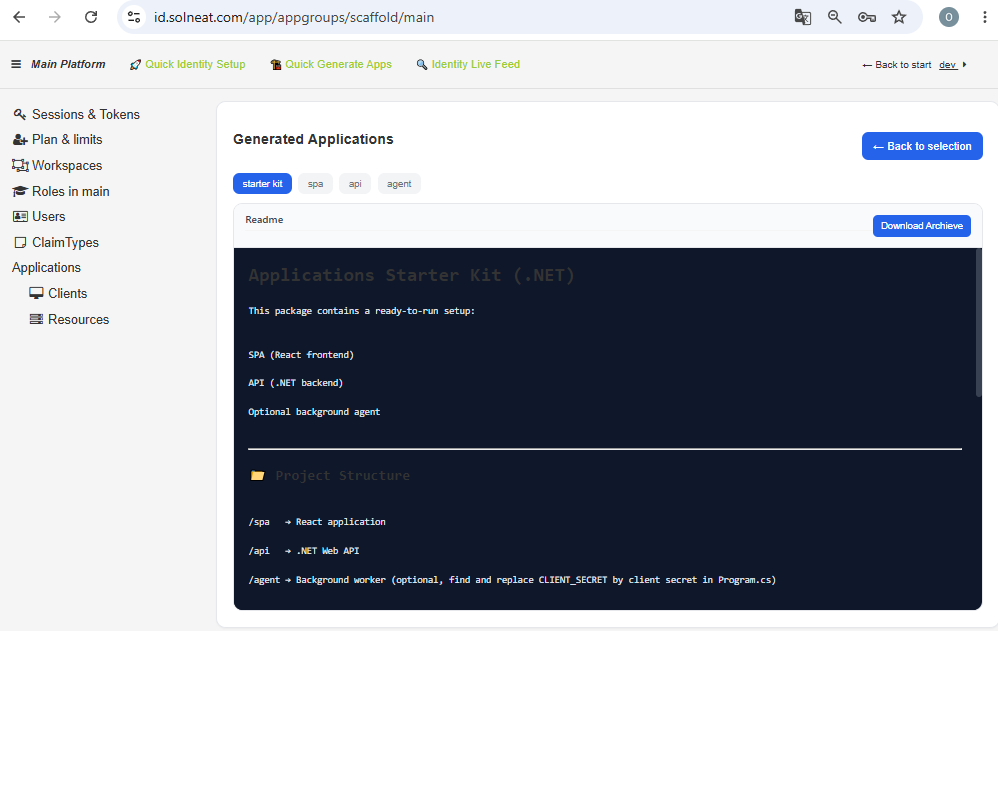This screenshot has width=998, height=796.
Task: Click 'This package contains a ready-to-run setup' text
Action: 362,311
